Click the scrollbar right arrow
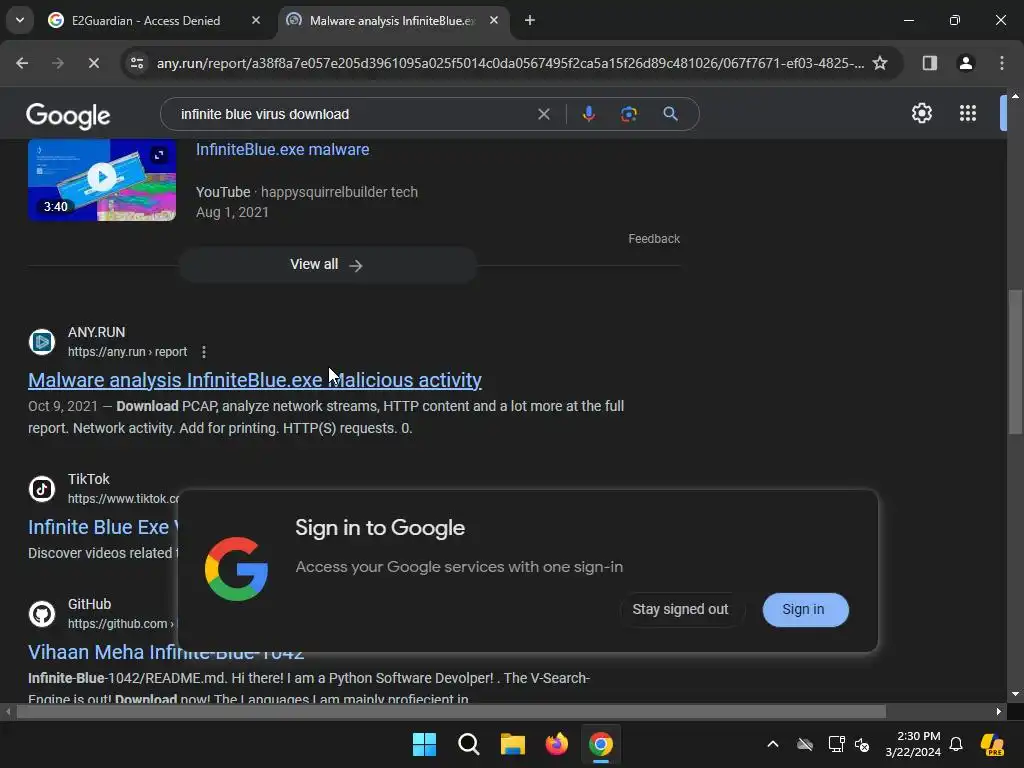The height and width of the screenshot is (768, 1024). [x=999, y=712]
